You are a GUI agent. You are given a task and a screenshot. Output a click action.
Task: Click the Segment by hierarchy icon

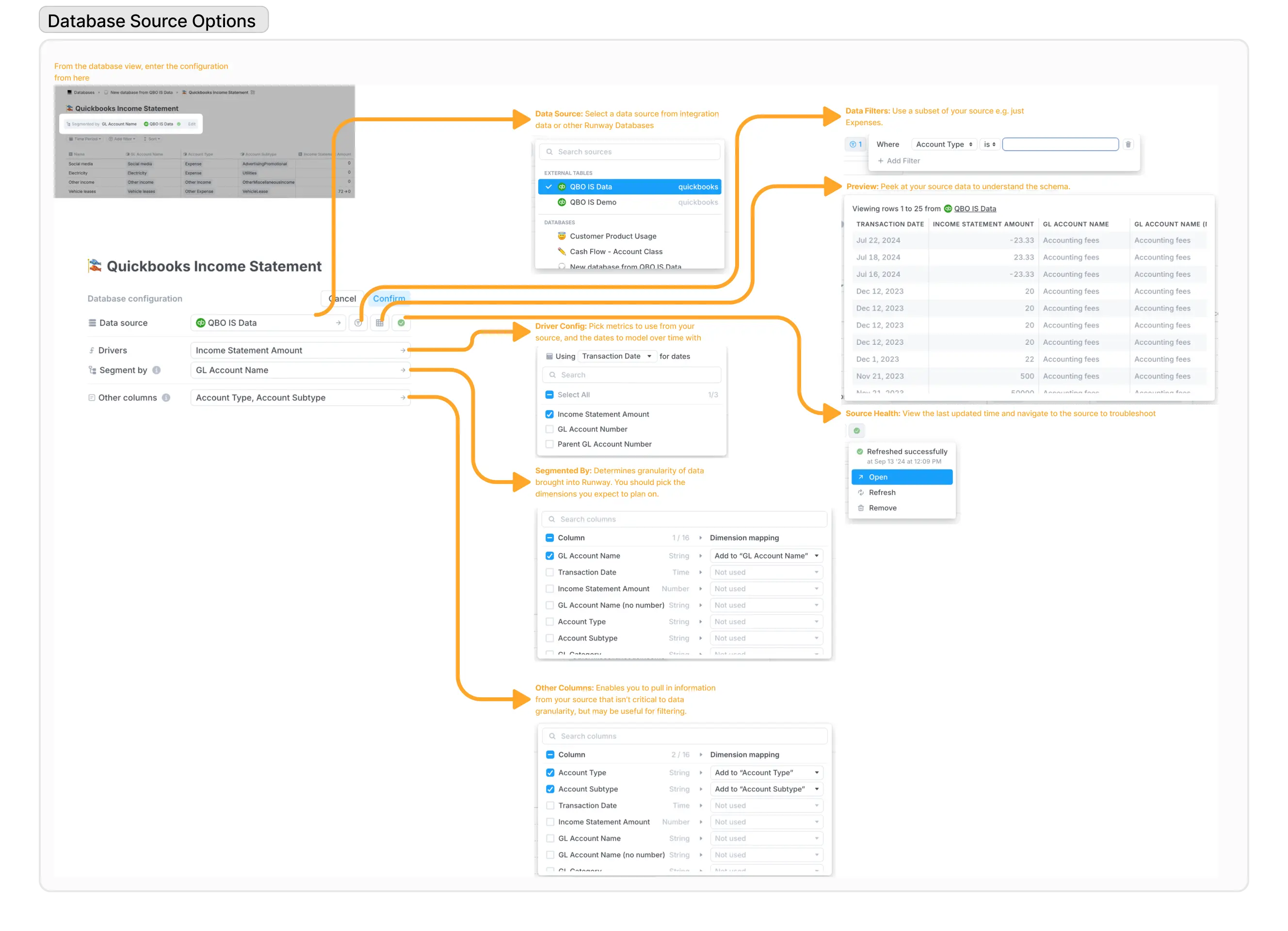click(x=92, y=370)
